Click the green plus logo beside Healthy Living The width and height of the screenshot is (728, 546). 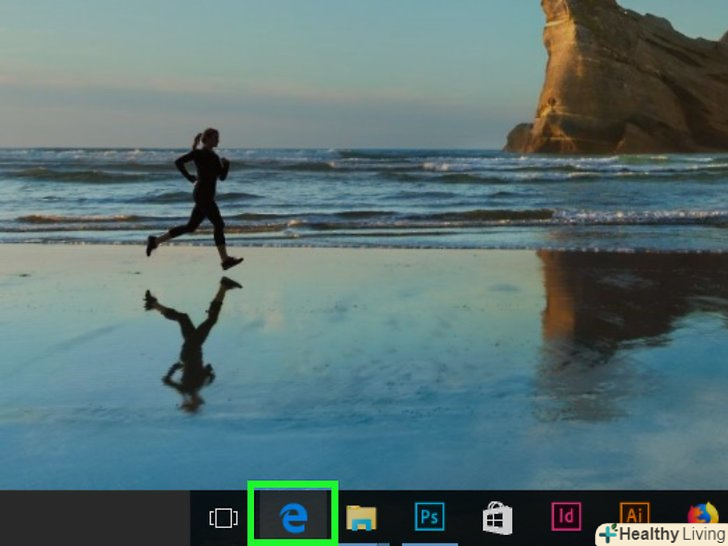608,535
